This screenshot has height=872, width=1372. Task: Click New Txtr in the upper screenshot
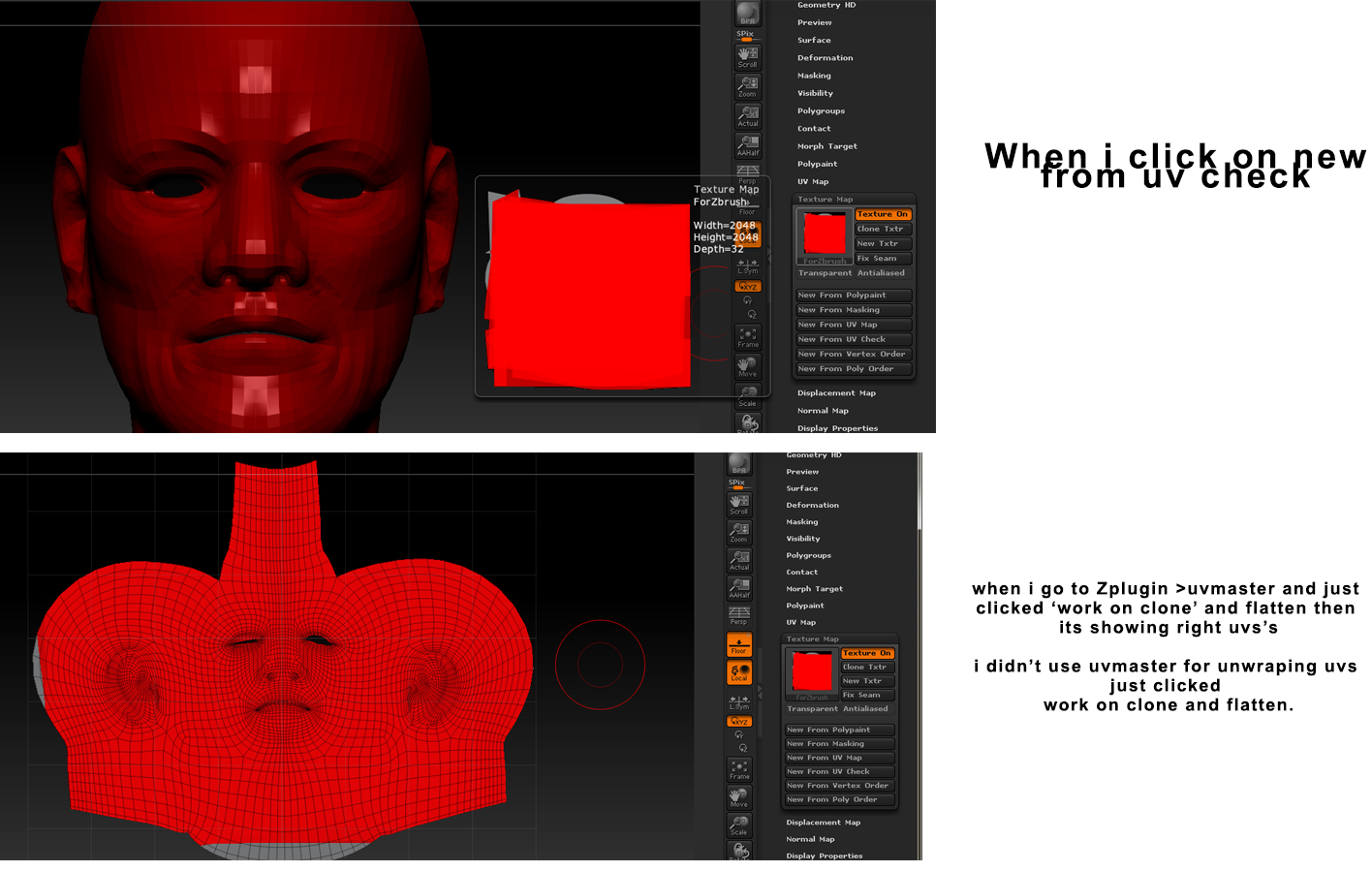point(883,243)
